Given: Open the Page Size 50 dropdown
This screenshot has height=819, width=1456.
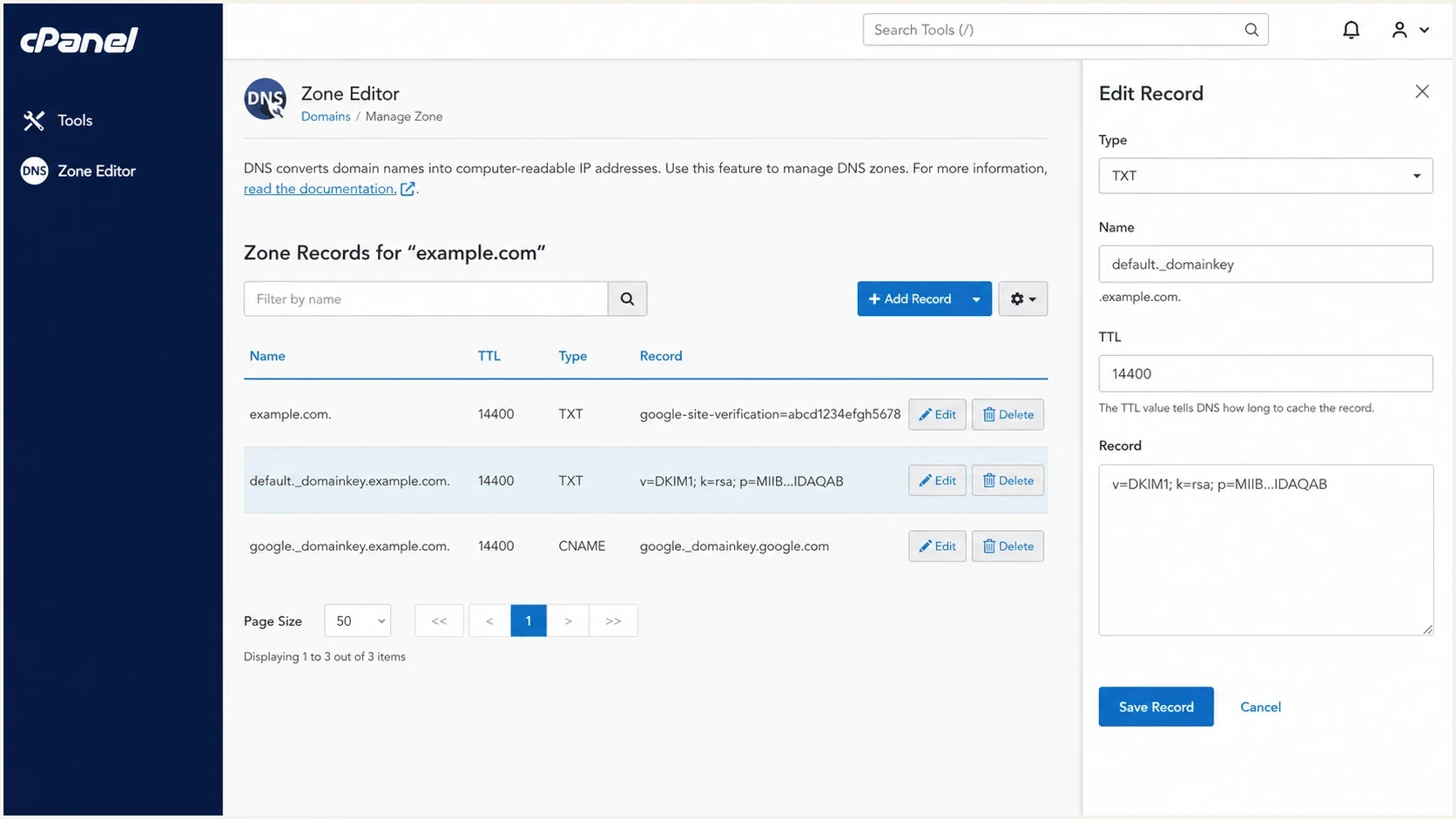Looking at the screenshot, I should click(358, 621).
